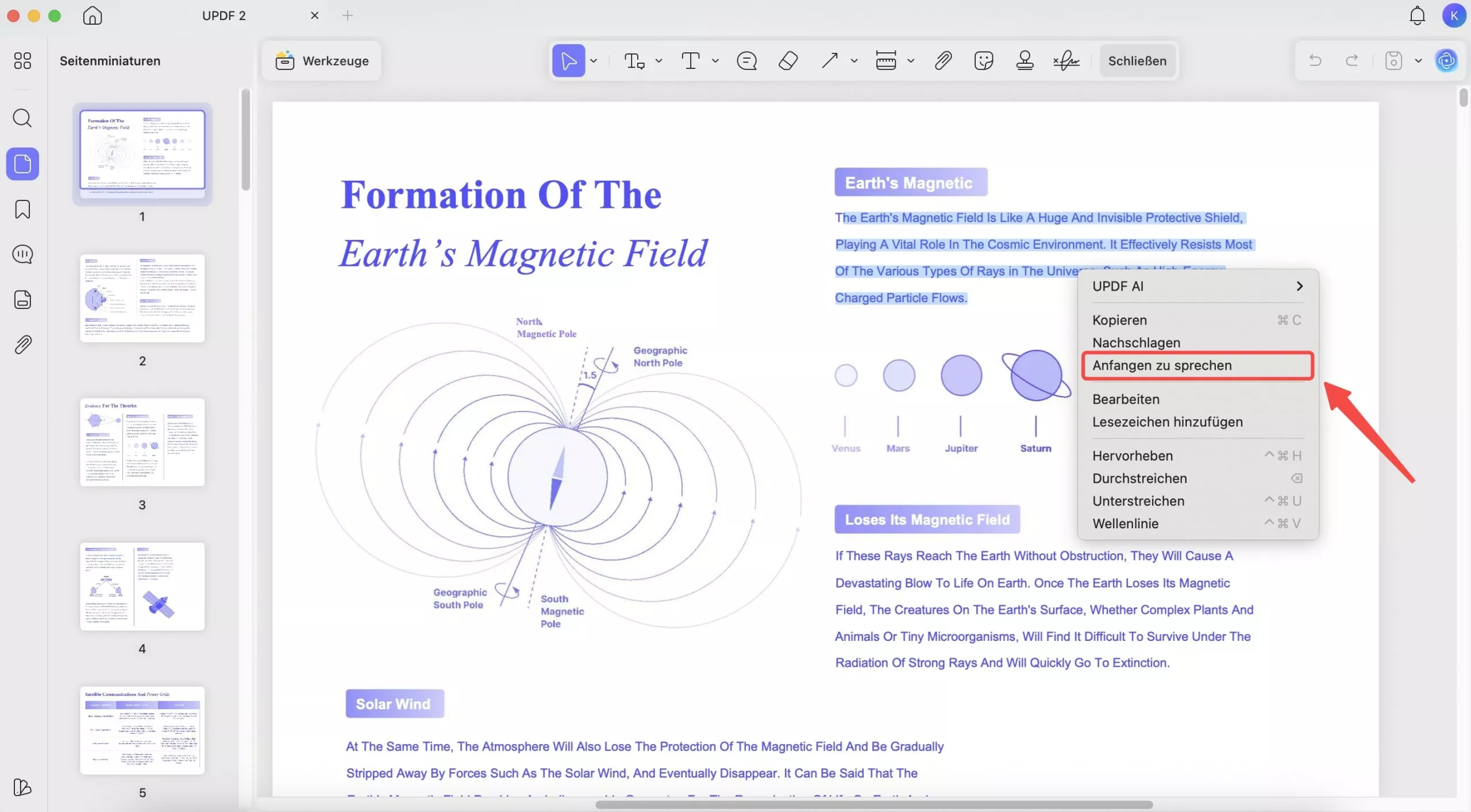
Task: Undo the last action
Action: (1315, 60)
